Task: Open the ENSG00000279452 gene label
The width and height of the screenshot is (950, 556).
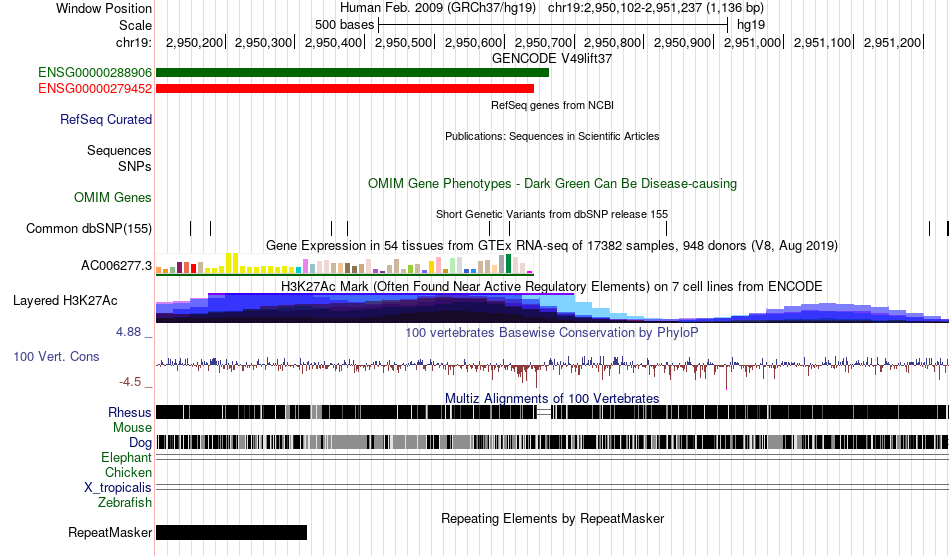Action: (95, 88)
